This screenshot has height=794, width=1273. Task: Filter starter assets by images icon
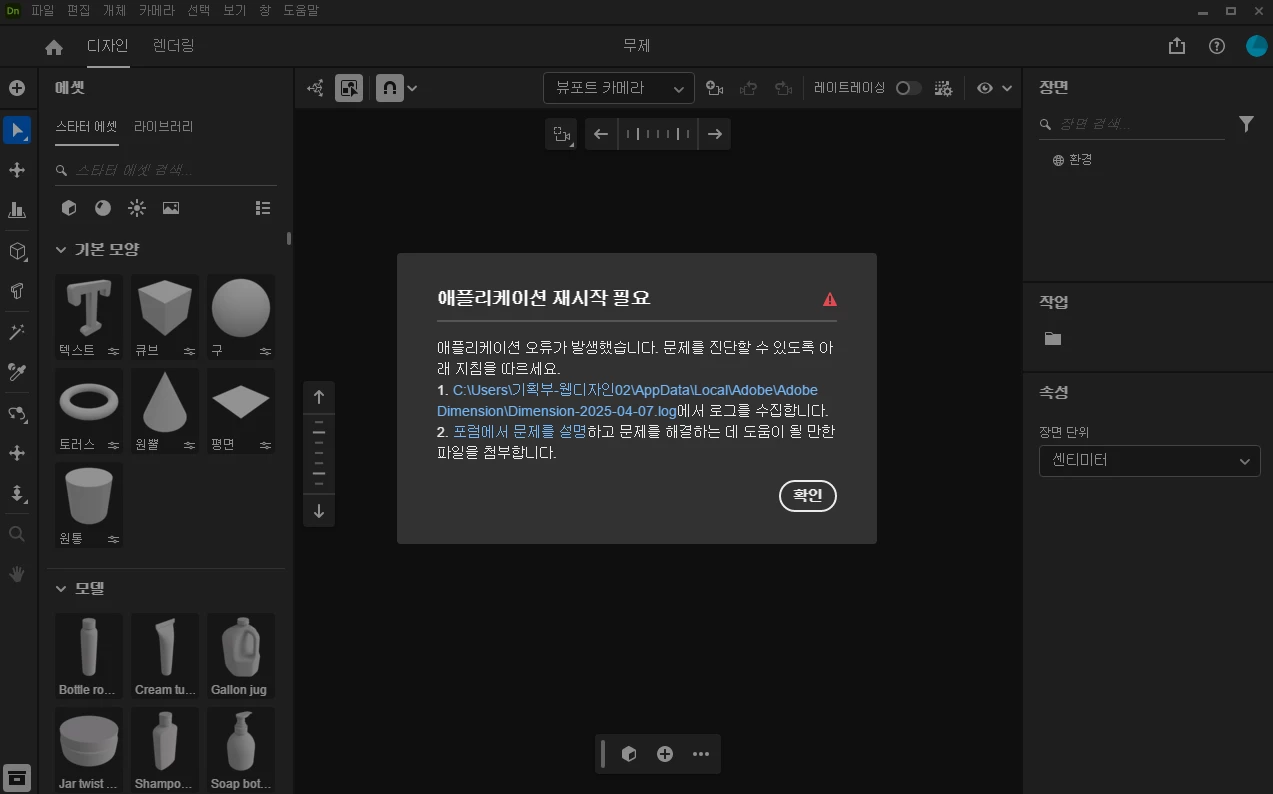[171, 208]
